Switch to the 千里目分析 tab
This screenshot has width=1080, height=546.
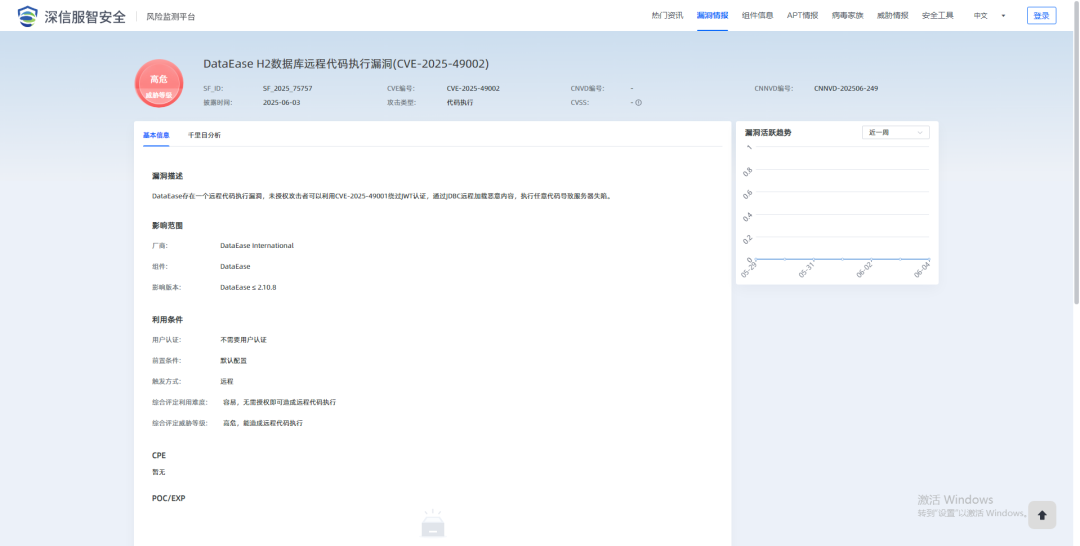point(205,135)
